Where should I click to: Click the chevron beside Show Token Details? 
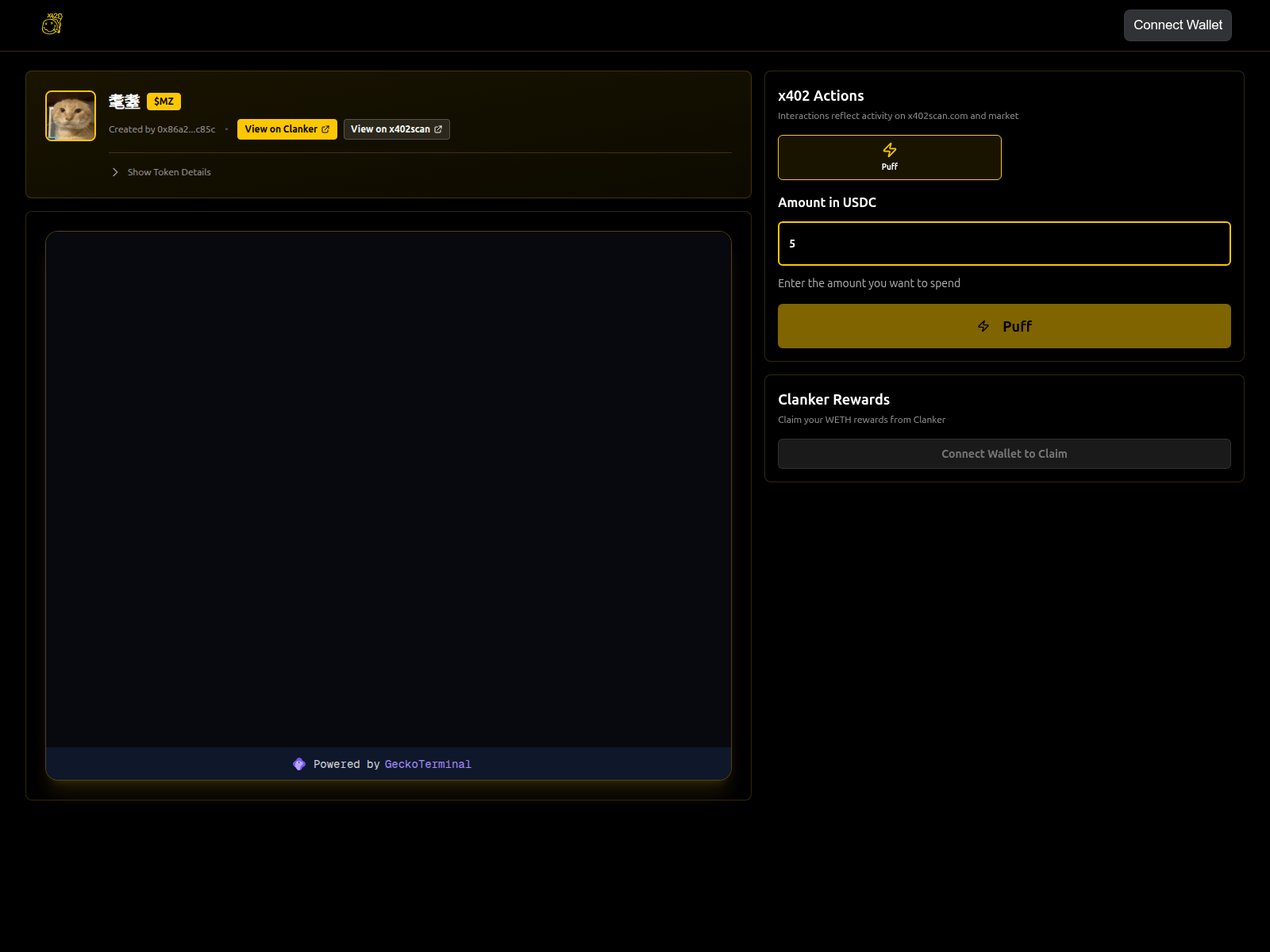tap(115, 172)
